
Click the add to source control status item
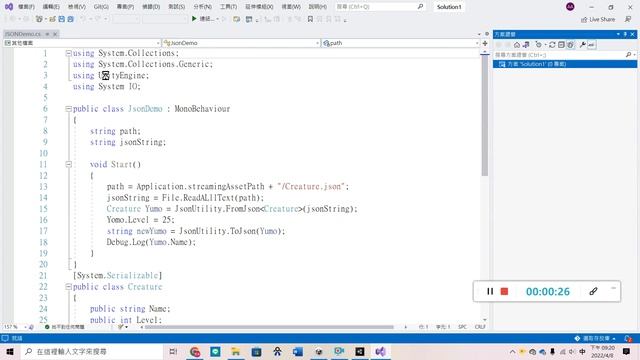[595, 338]
